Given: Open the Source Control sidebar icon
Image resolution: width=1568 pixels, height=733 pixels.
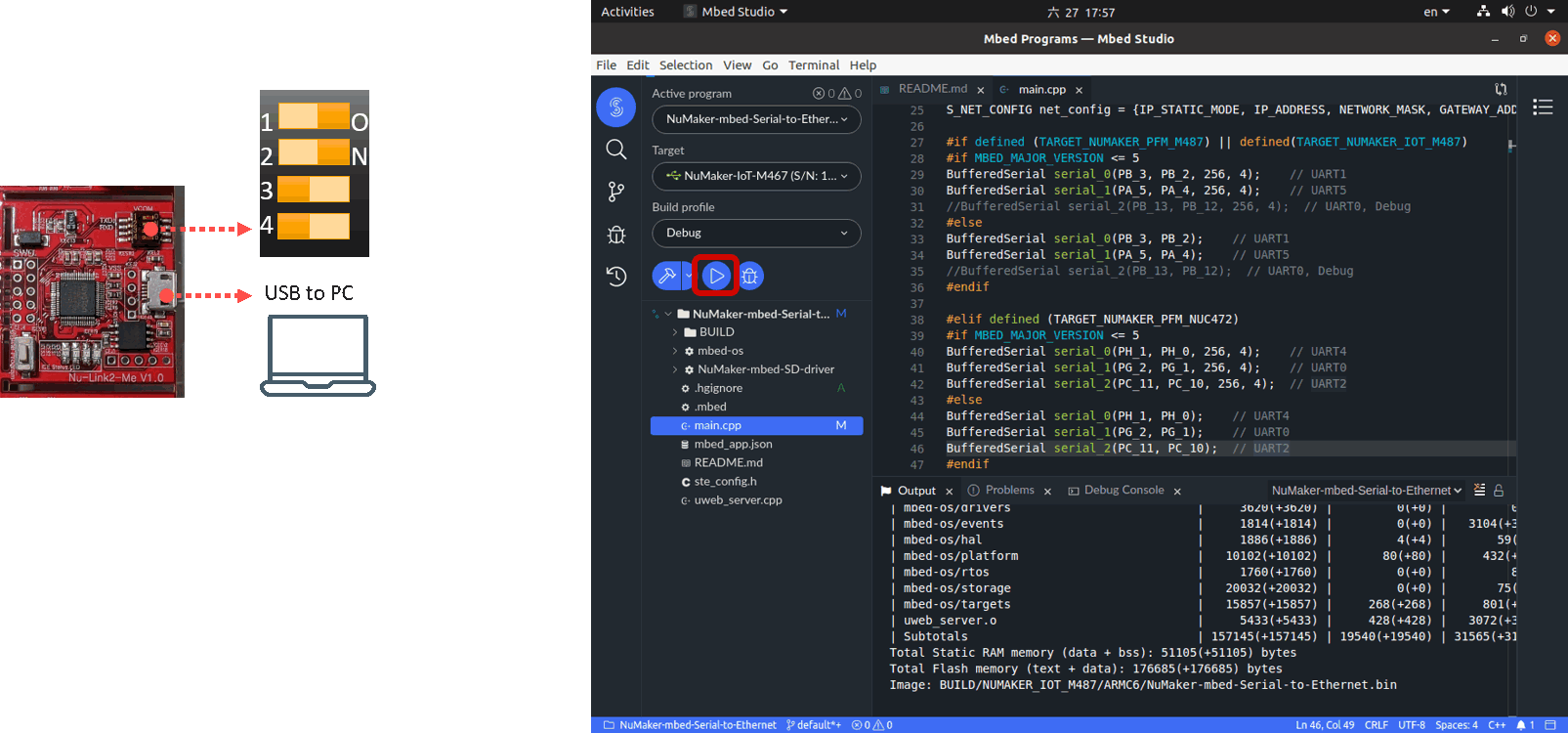Looking at the screenshot, I should coord(616,192).
